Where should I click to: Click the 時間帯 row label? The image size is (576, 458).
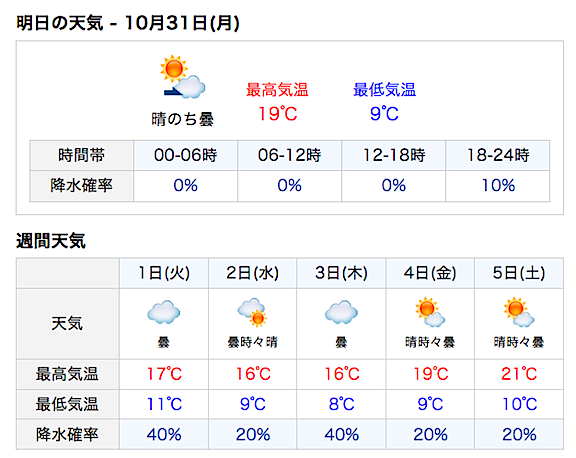point(82,155)
